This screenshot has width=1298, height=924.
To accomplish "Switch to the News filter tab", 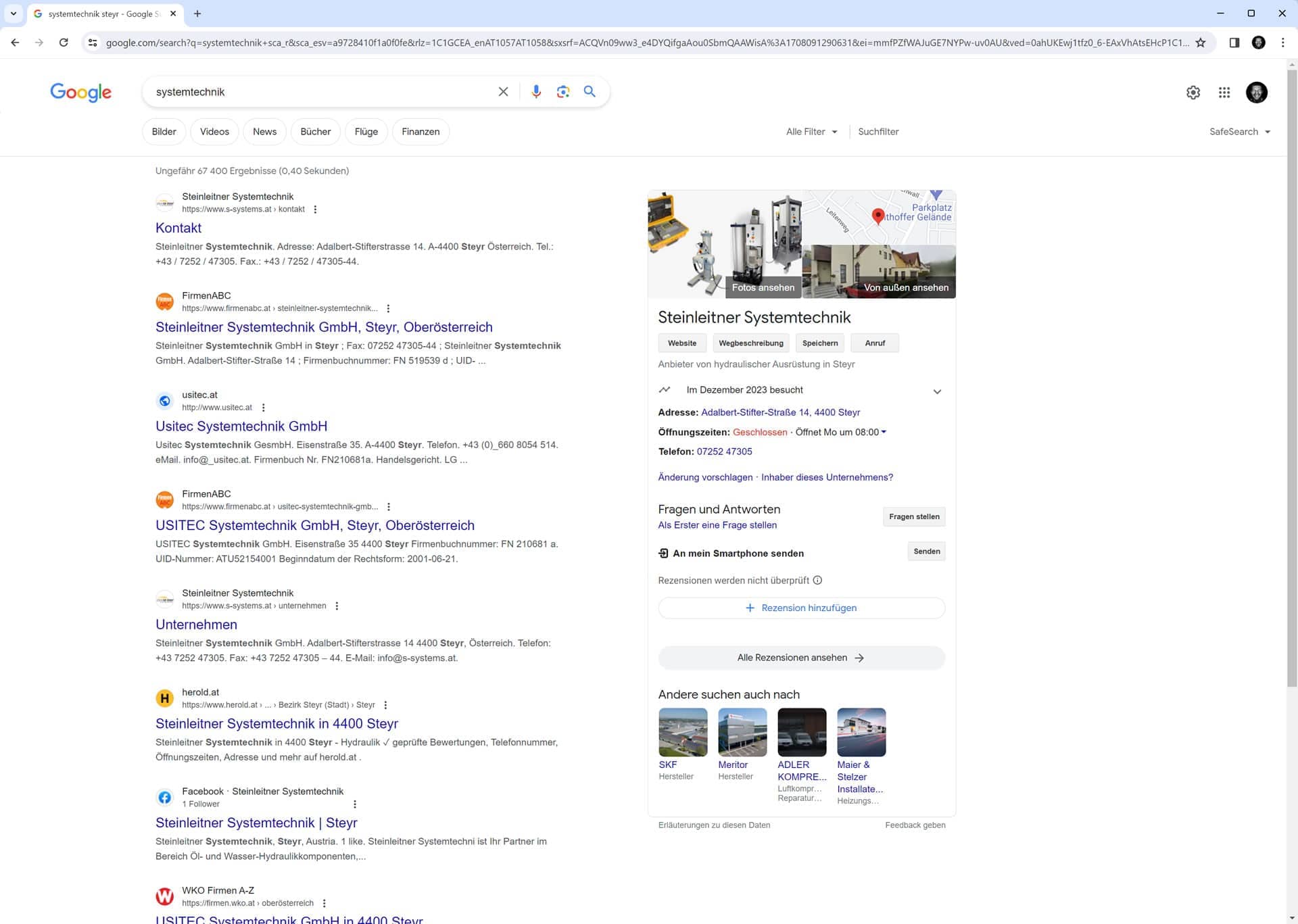I will point(264,132).
